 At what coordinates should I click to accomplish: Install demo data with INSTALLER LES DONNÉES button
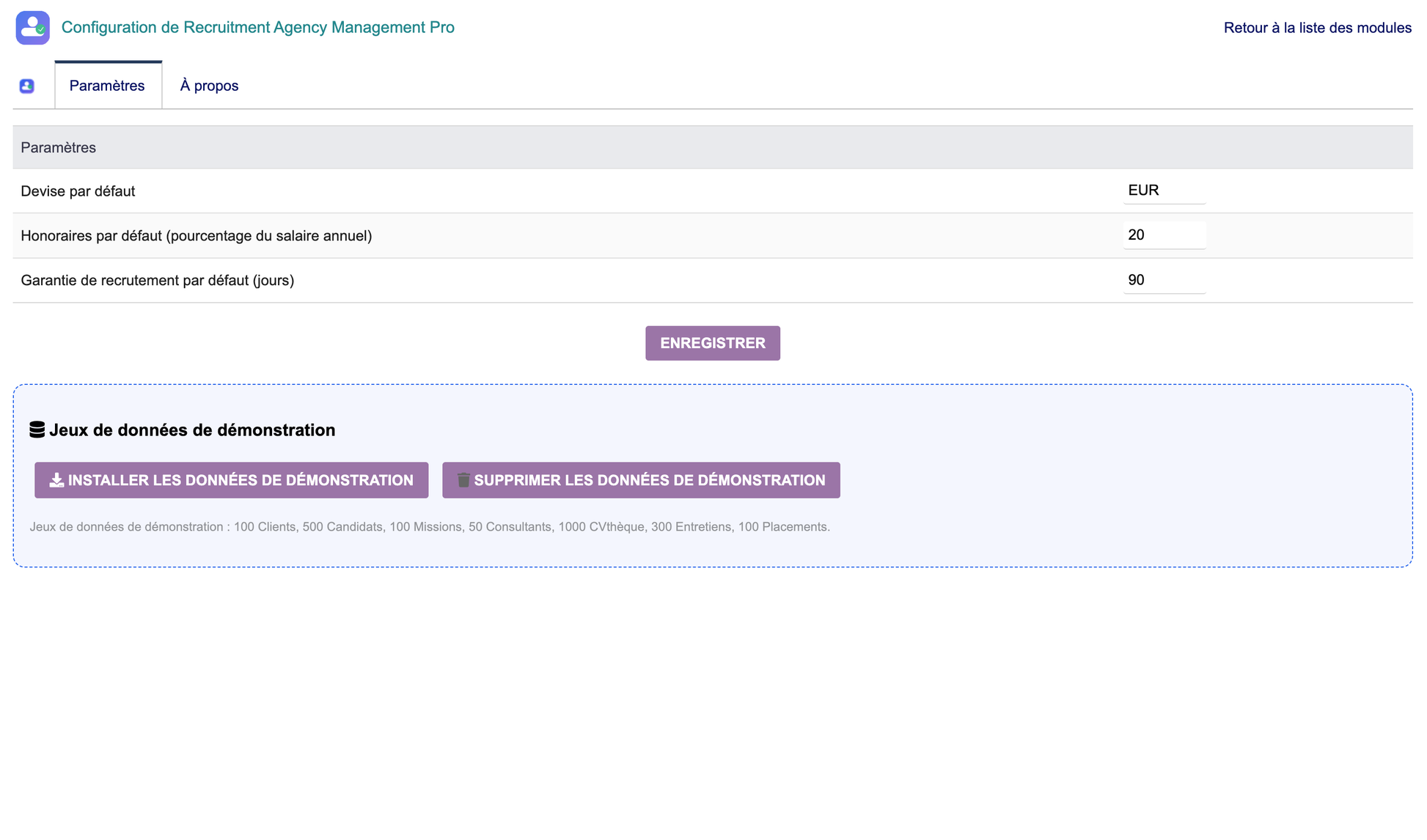(231, 480)
